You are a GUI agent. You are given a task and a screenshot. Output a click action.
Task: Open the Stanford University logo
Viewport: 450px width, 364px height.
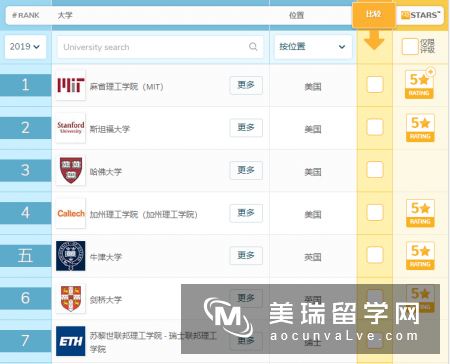[71, 128]
